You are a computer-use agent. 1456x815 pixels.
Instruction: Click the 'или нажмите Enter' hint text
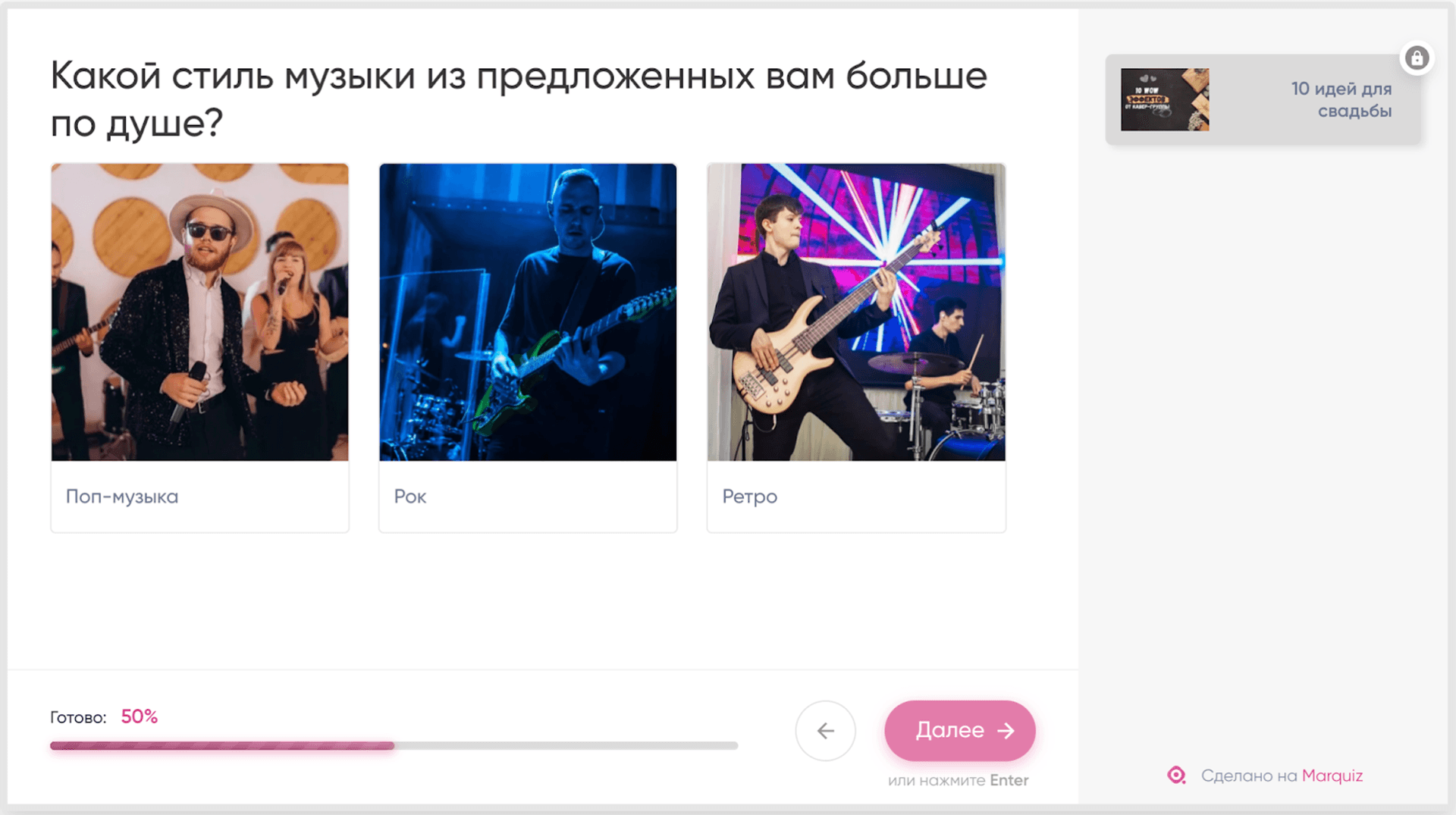959,780
